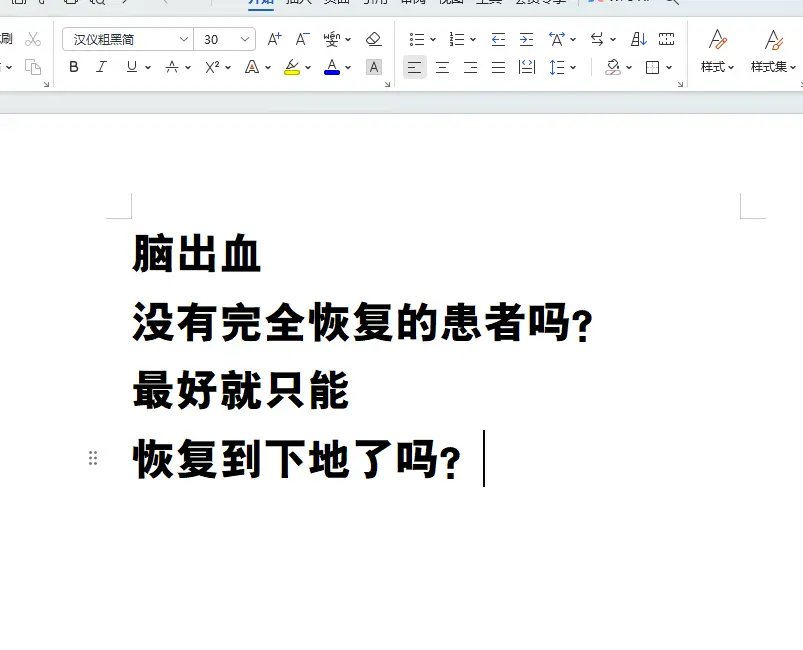Expand the strikethrough dropdown arrow
The image size is (803, 650).
point(188,68)
